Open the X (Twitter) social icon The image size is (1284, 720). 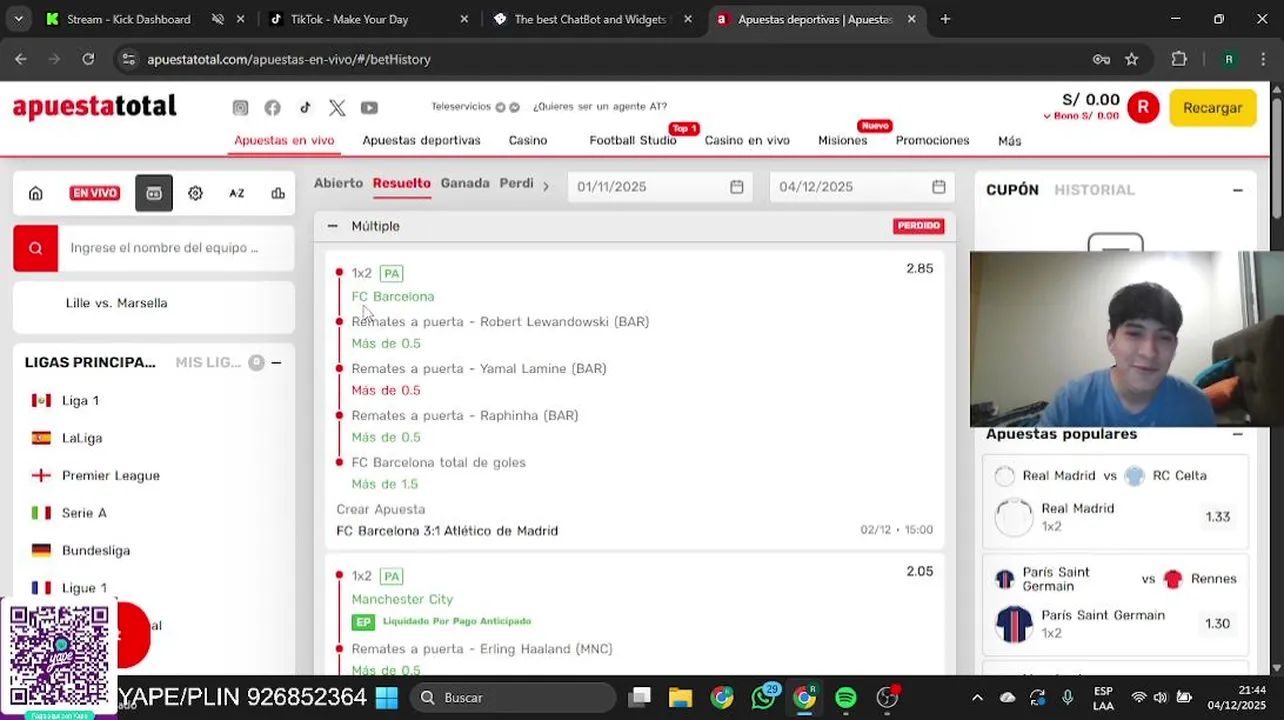pyautogui.click(x=337, y=108)
